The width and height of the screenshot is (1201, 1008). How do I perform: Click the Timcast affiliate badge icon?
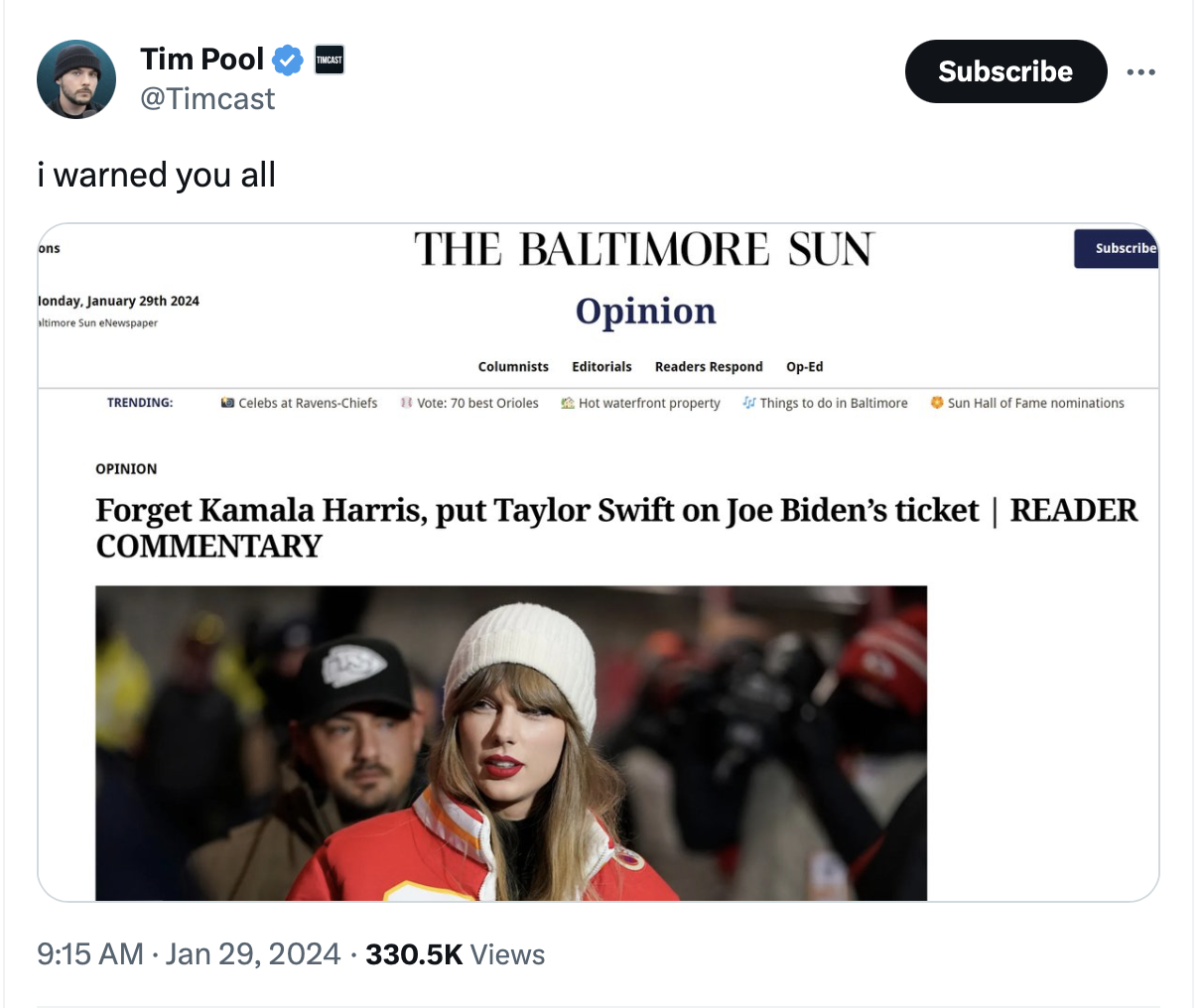(330, 61)
